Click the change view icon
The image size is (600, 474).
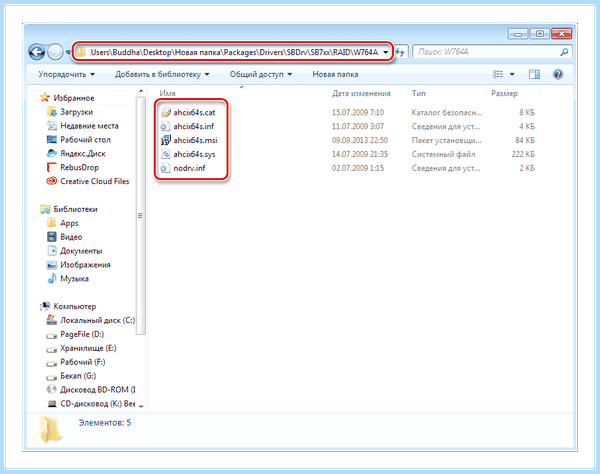(497, 74)
